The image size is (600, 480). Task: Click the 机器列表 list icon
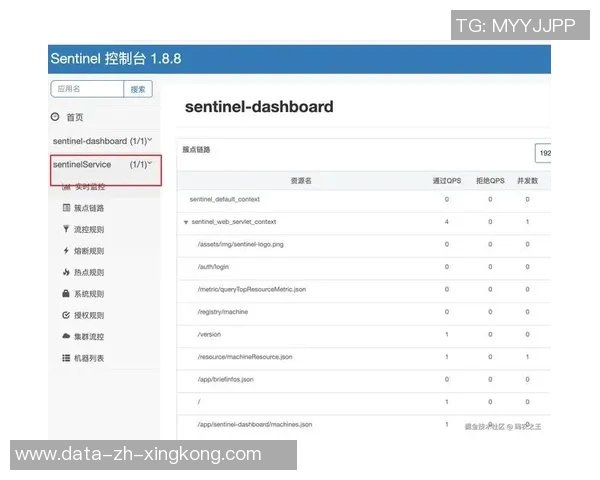pyautogui.click(x=66, y=358)
